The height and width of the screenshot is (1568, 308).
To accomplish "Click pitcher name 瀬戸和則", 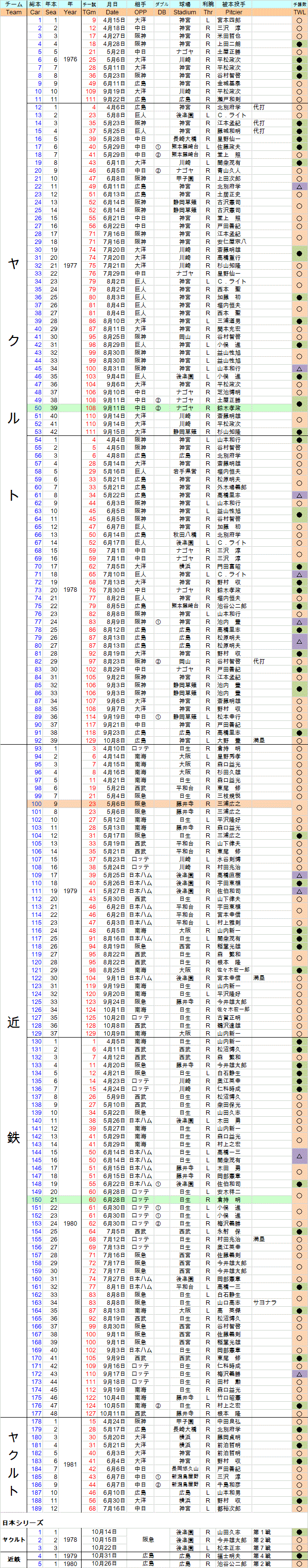I will pos(229,99).
